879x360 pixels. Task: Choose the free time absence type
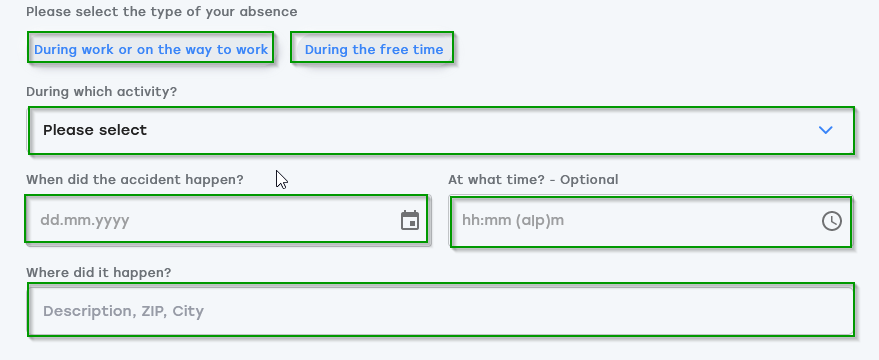(374, 49)
